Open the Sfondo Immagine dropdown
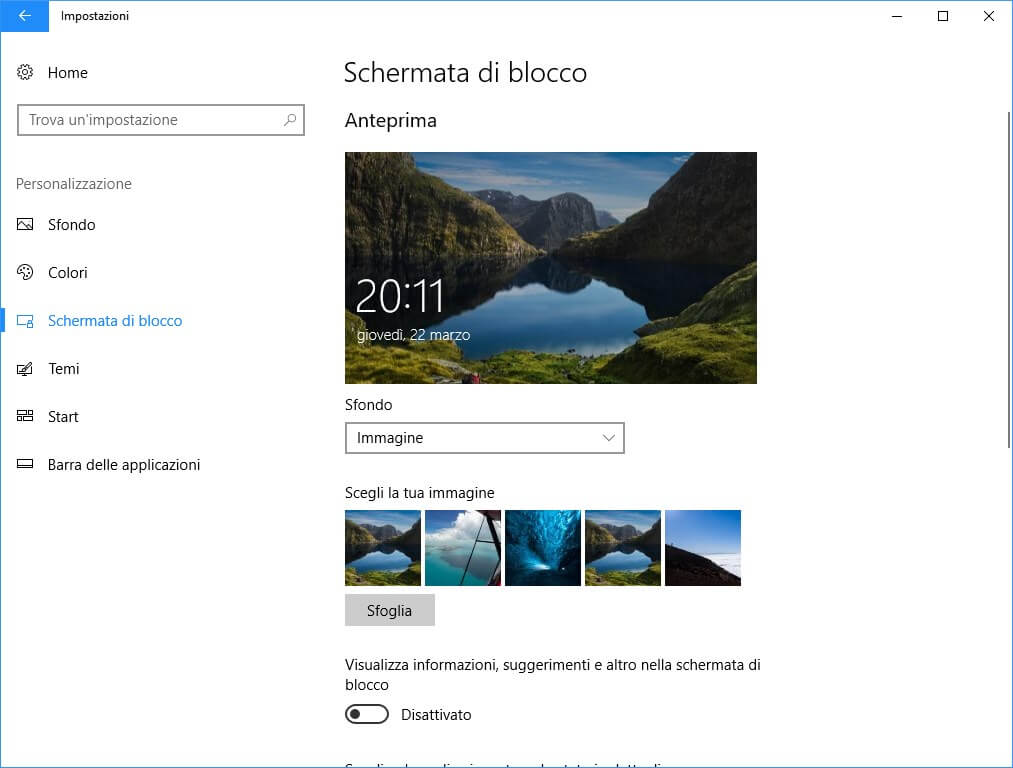The width and height of the screenshot is (1013, 768). pyautogui.click(x=484, y=438)
